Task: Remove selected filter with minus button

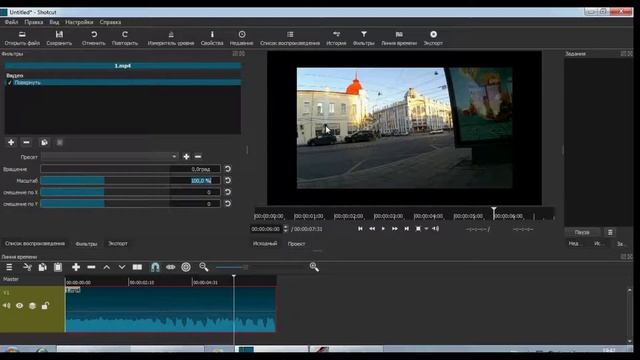Action: pyautogui.click(x=27, y=142)
